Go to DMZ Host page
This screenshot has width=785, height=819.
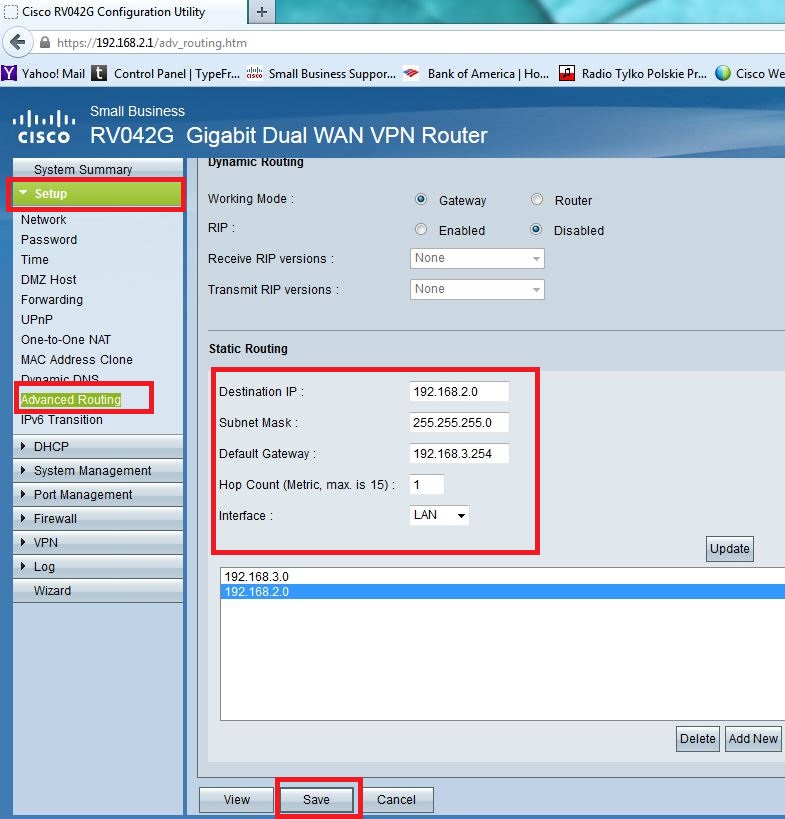[49, 279]
